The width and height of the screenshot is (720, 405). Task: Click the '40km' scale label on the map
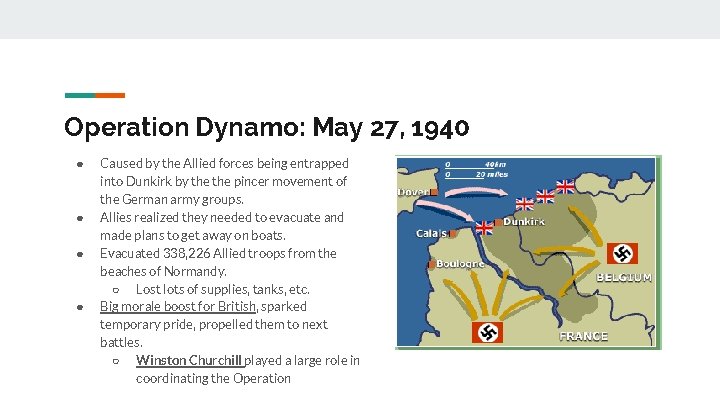coord(495,164)
